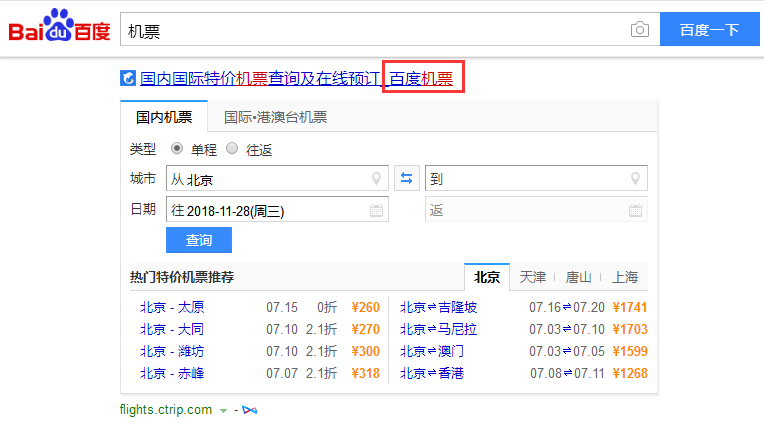Open 北京⇌香港 flight link
This screenshot has width=764, height=432.
click(x=432, y=373)
